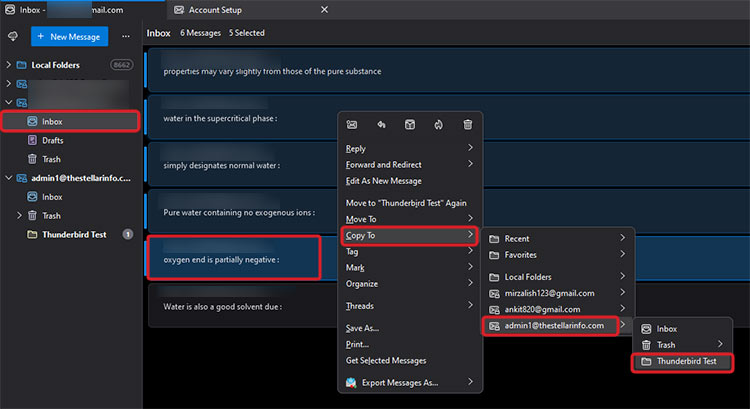The image size is (750, 409).
Task: Open Favorites in Copy To submenu
Action: [x=558, y=255]
